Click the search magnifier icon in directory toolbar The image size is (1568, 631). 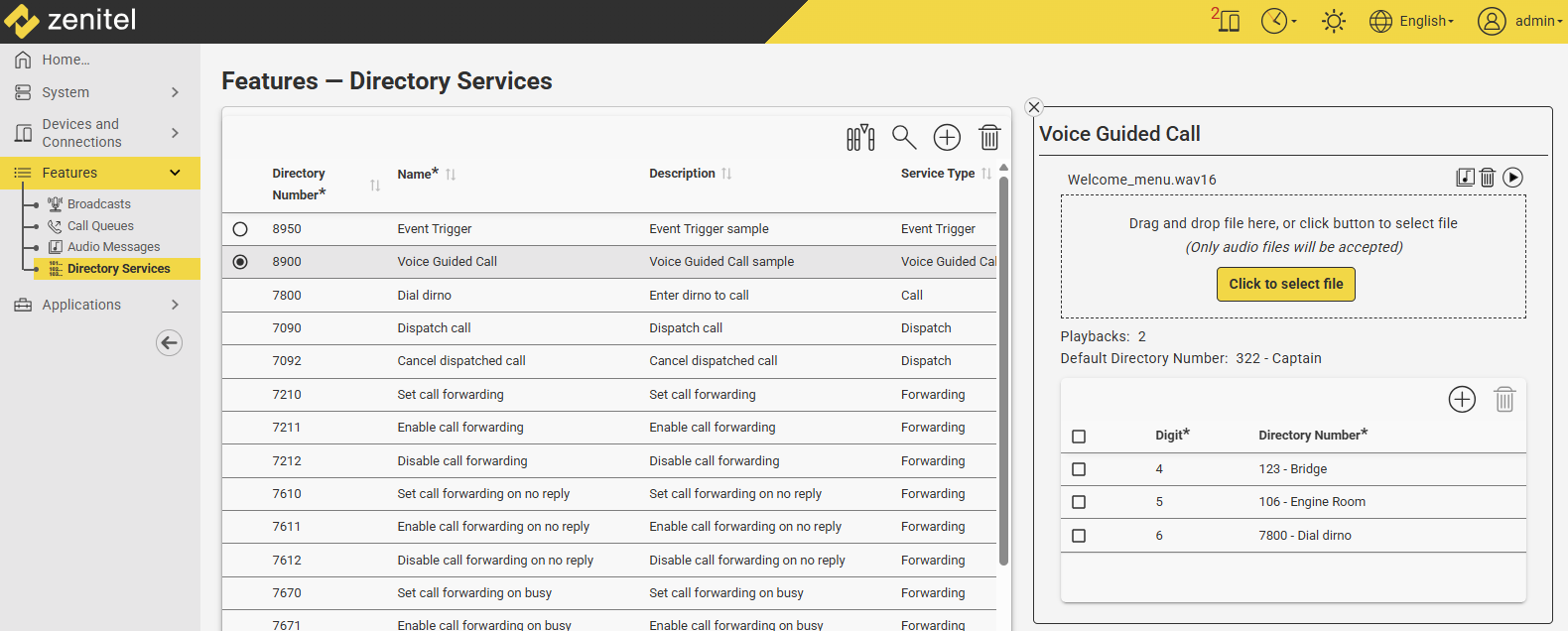(x=903, y=137)
